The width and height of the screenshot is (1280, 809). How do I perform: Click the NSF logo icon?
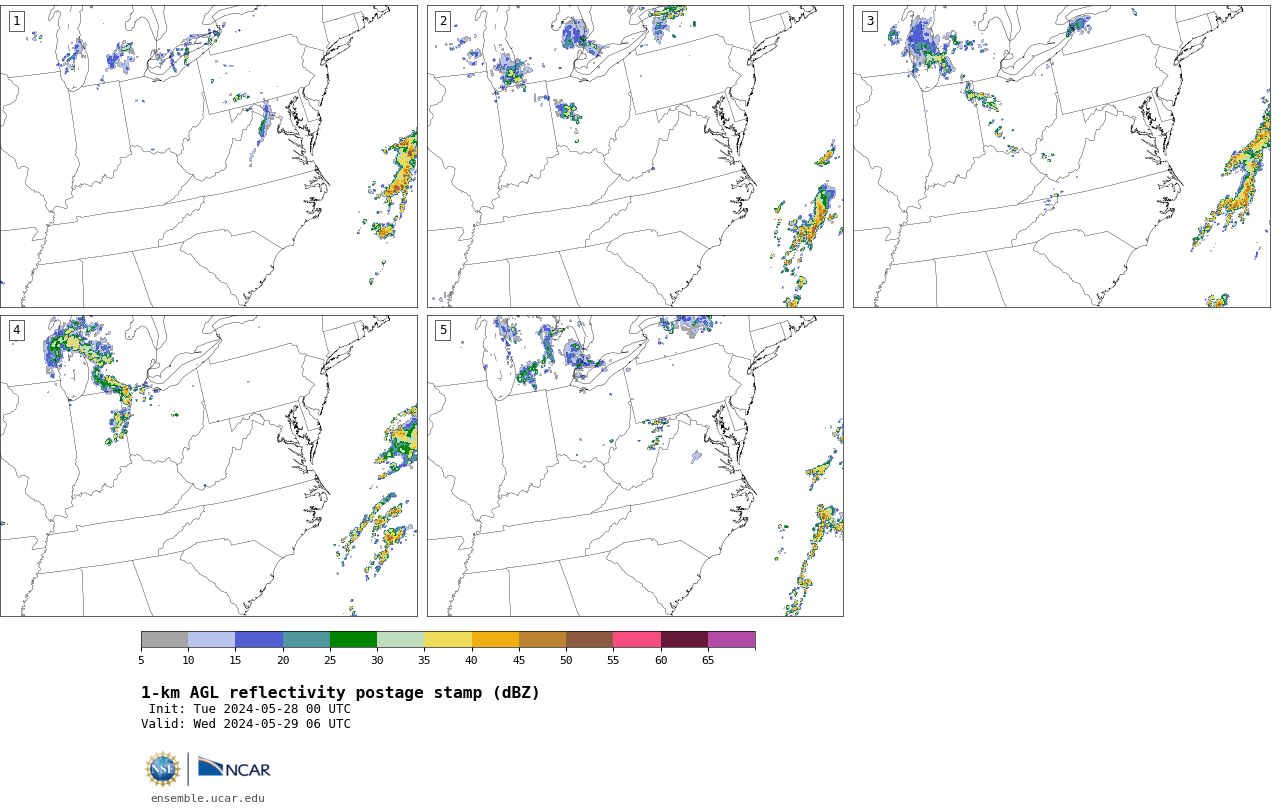[163, 769]
